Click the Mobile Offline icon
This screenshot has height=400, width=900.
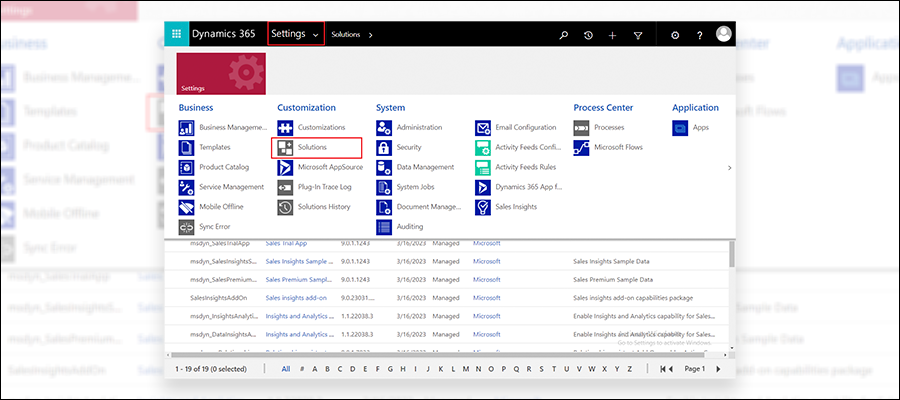pyautogui.click(x=187, y=207)
